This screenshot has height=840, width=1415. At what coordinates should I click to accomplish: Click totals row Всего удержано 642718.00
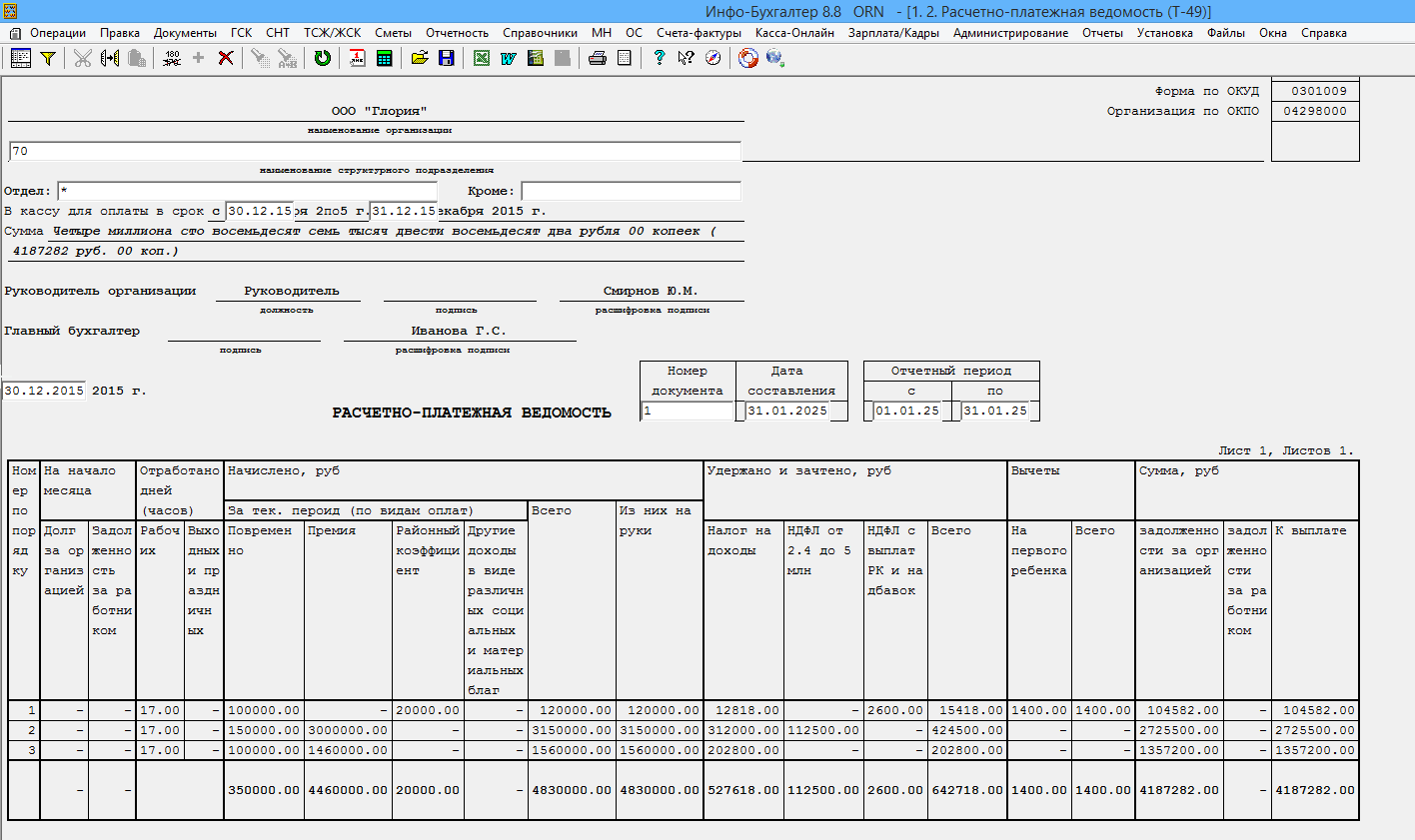pos(967,790)
